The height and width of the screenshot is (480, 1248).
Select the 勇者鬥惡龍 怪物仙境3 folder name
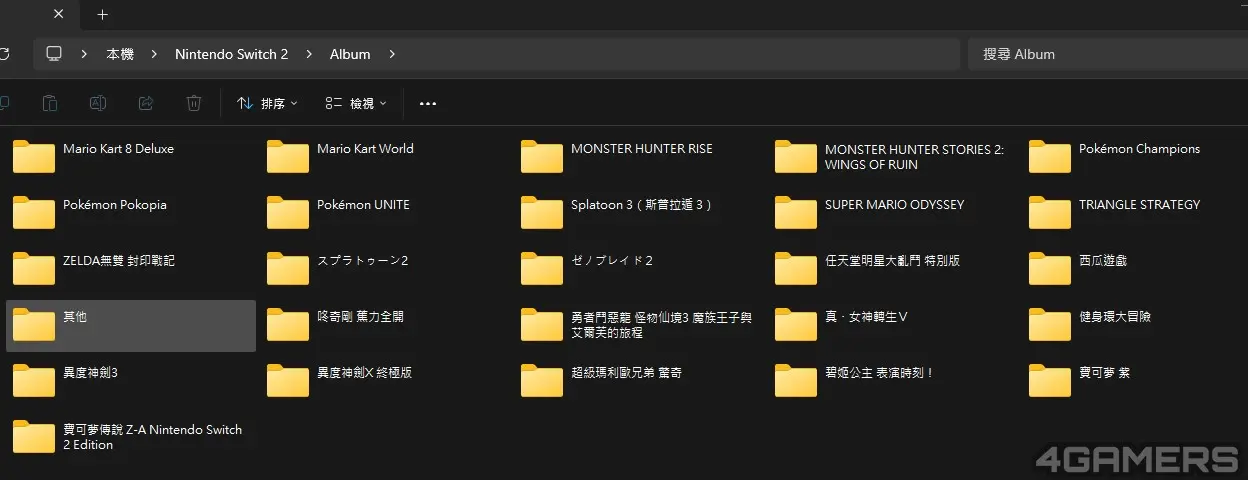point(661,325)
